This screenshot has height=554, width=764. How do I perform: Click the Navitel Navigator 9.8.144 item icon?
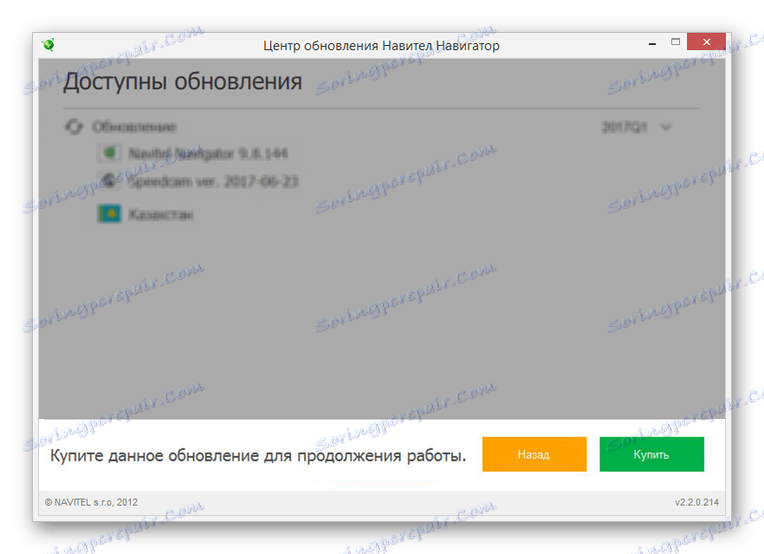pos(110,153)
